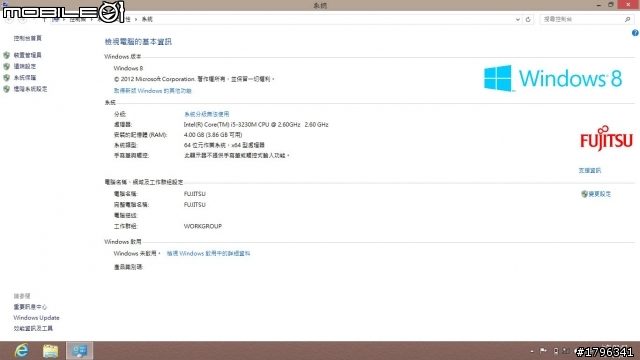Select the 64 位元作業系統 system type text
The width and height of the screenshot is (640, 360).
pos(224,145)
